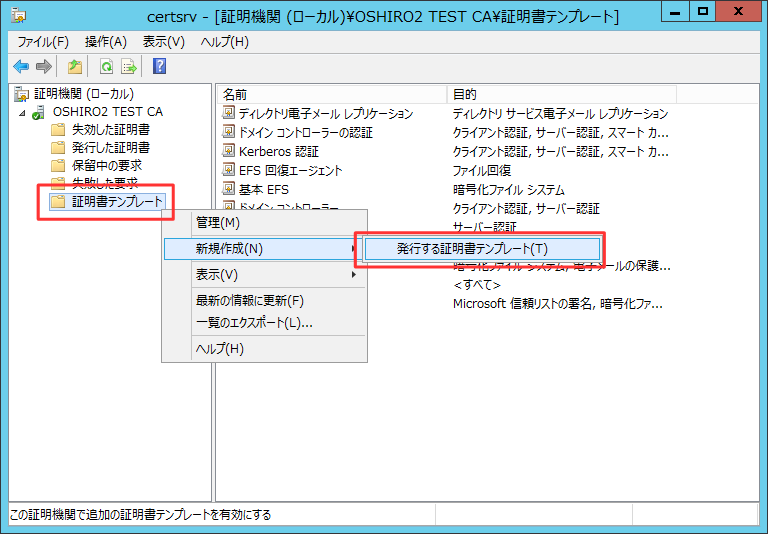Click the 暗号化ファイル システム purpose cell
The width and height of the screenshot is (768, 534).
[x=508, y=189]
